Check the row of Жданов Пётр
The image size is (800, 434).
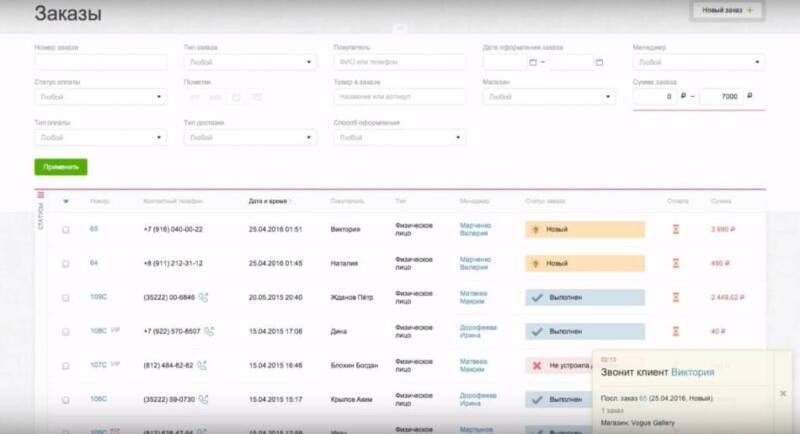click(66, 298)
